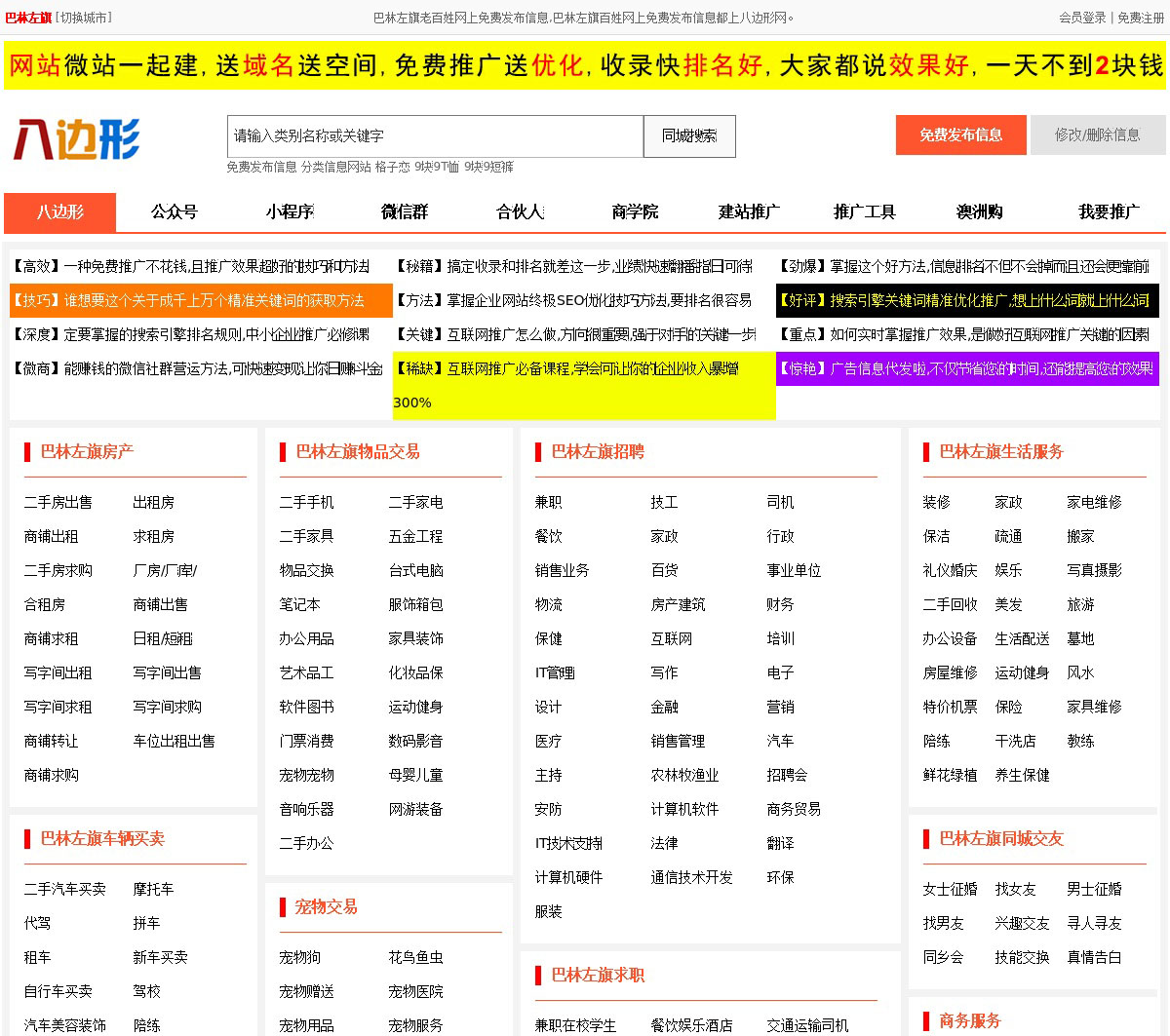The image size is (1170, 1036).
Task: Go to the 我要推广 tab
Action: point(1109,212)
